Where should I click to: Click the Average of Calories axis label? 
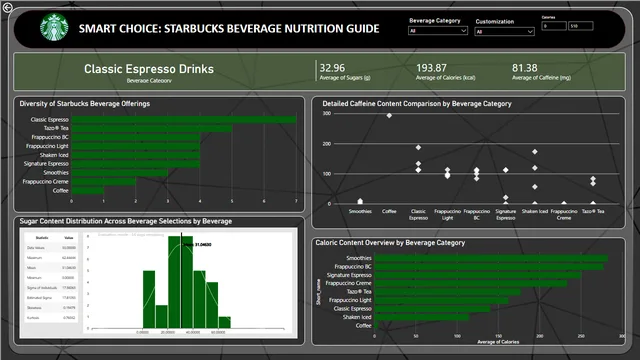coord(498,342)
